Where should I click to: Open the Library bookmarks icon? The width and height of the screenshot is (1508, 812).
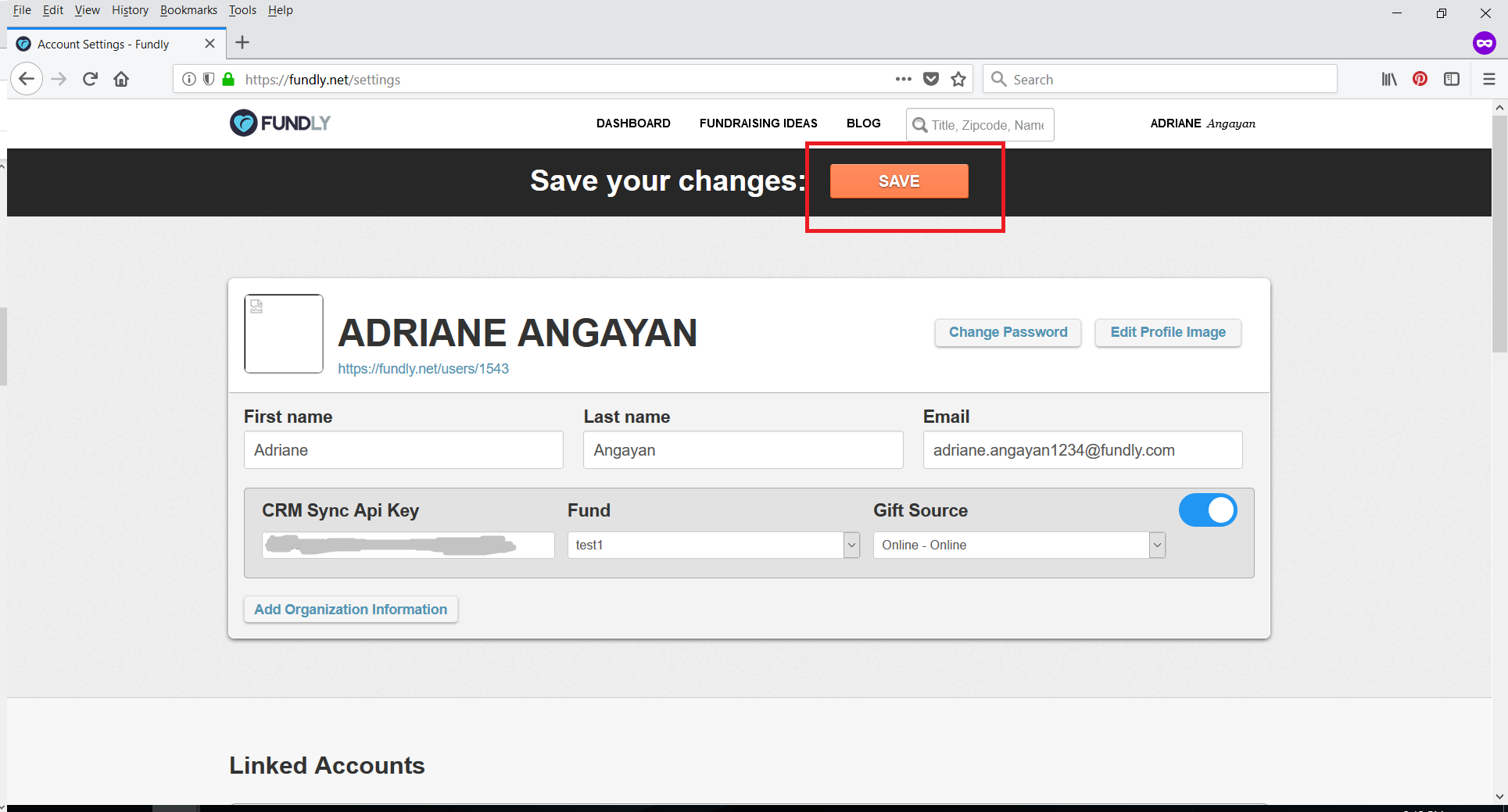tap(1389, 79)
